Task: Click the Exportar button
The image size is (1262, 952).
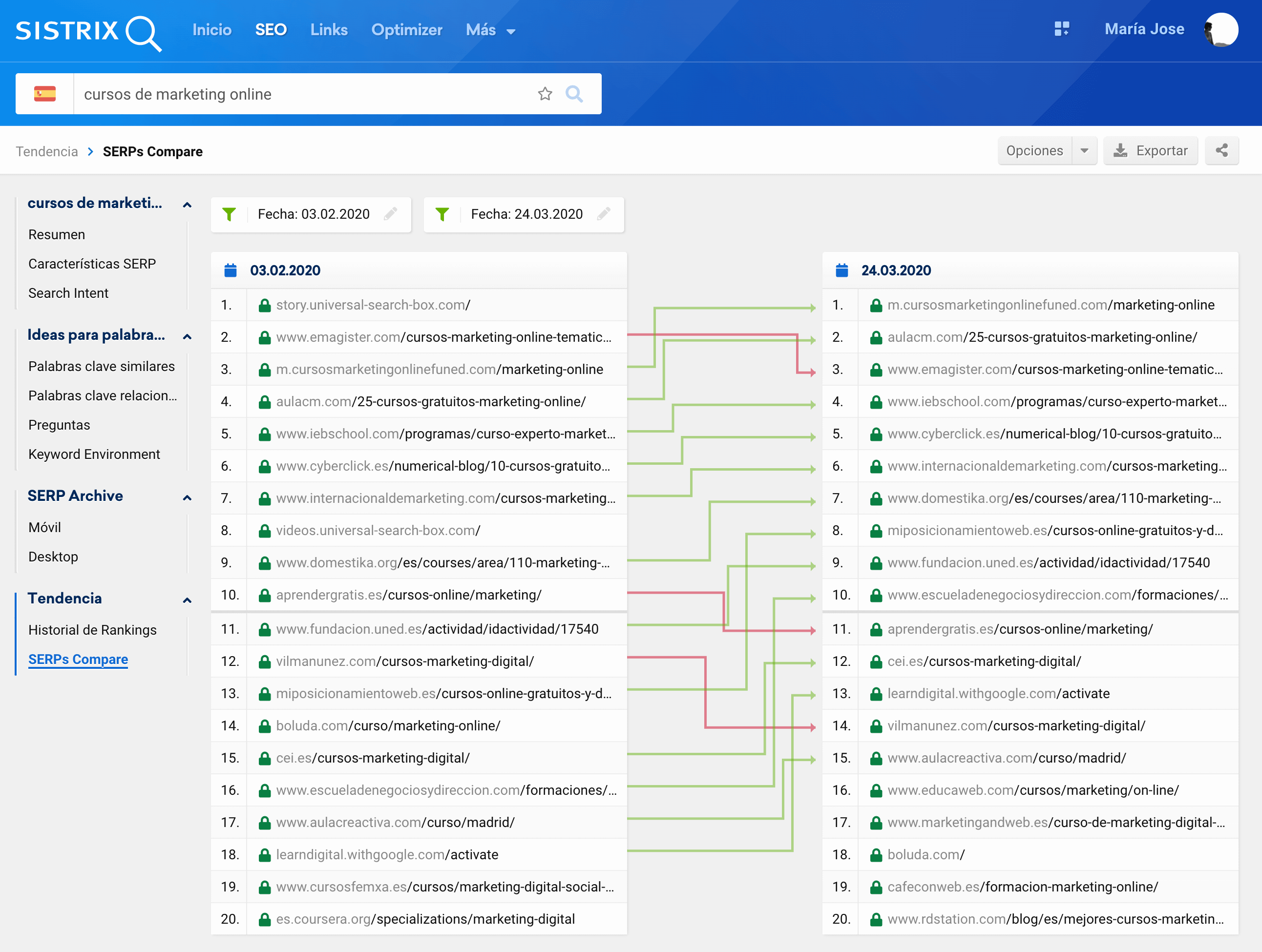Action: 1150,150
